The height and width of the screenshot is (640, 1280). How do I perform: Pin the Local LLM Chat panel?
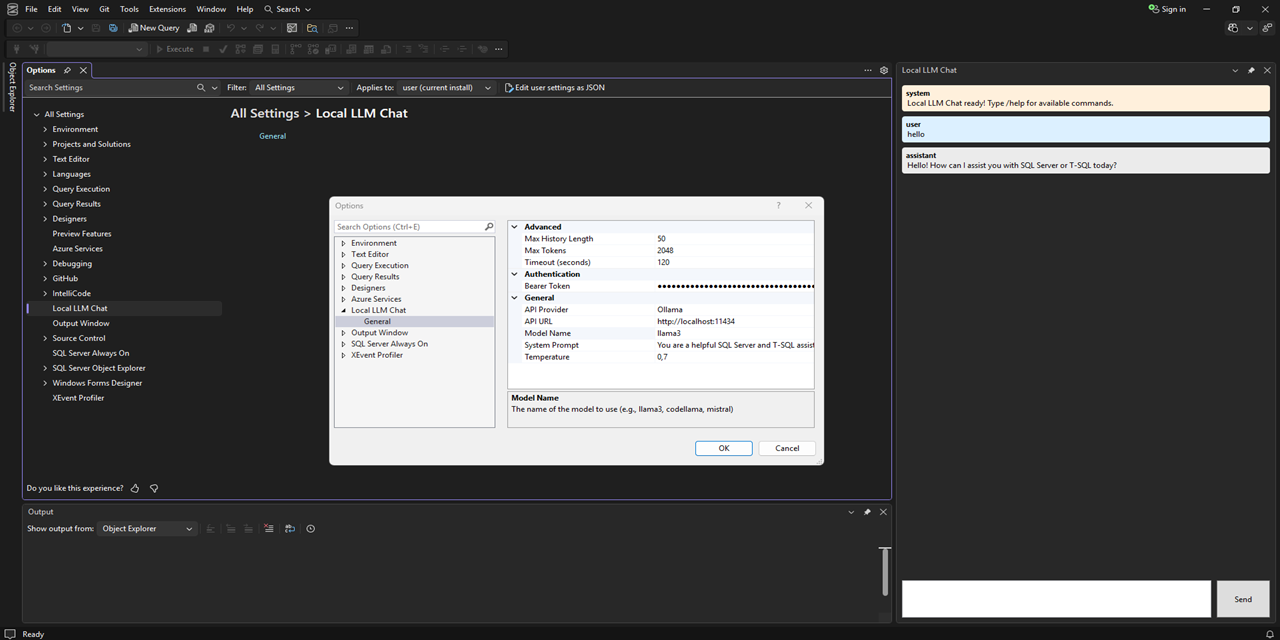[x=1251, y=70]
